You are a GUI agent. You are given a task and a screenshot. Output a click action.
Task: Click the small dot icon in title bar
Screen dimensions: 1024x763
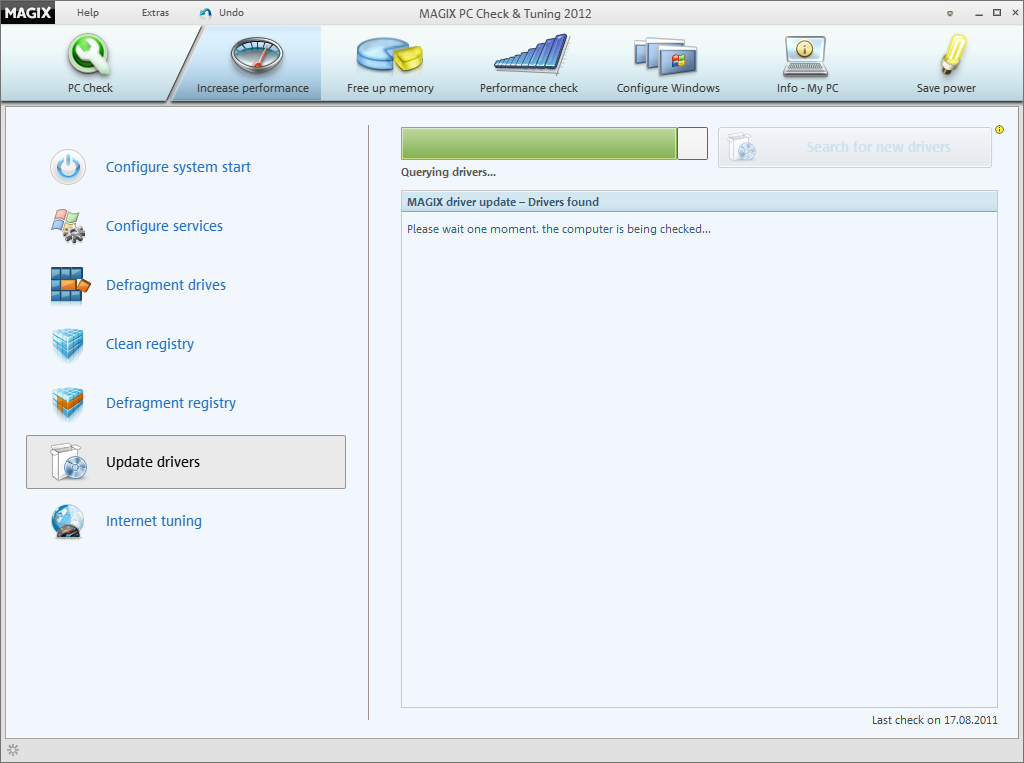click(x=950, y=13)
